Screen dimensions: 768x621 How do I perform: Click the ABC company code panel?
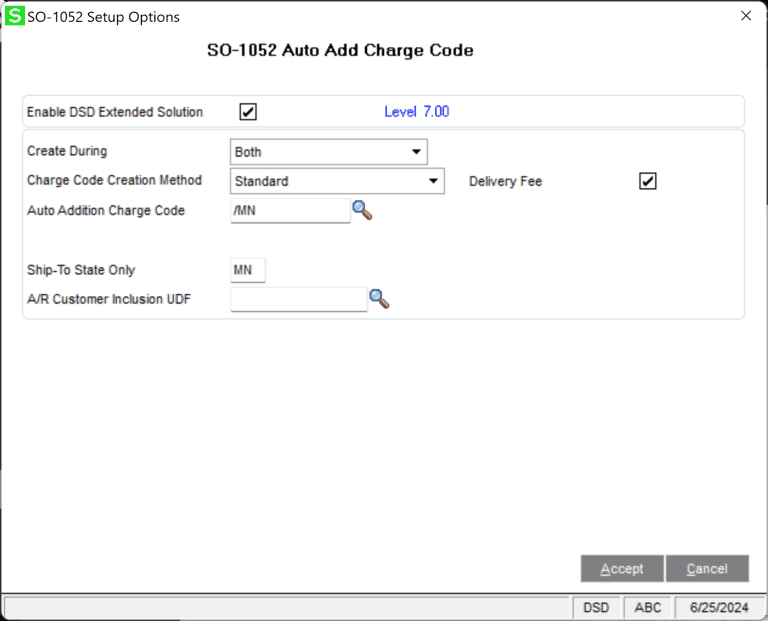647,608
